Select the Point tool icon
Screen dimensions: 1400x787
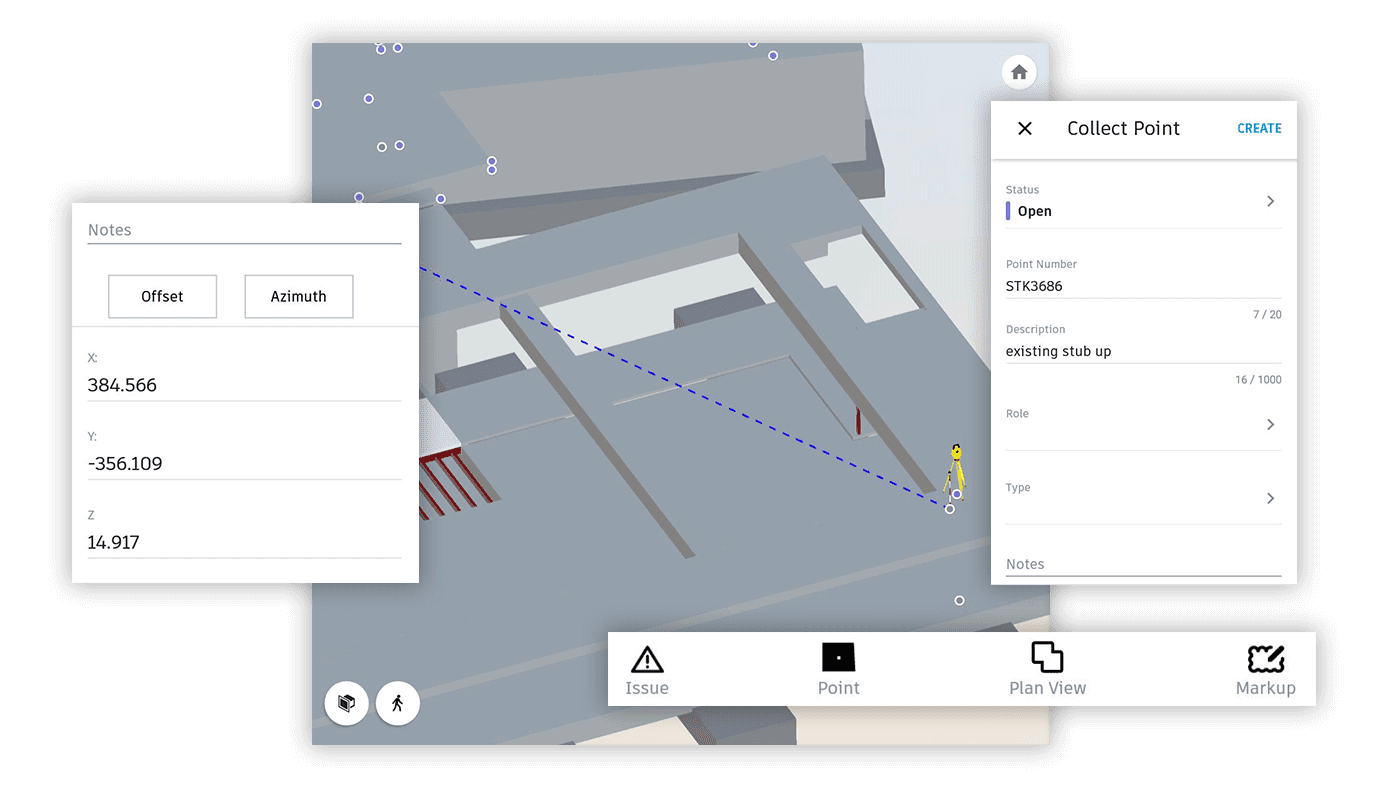pos(838,658)
